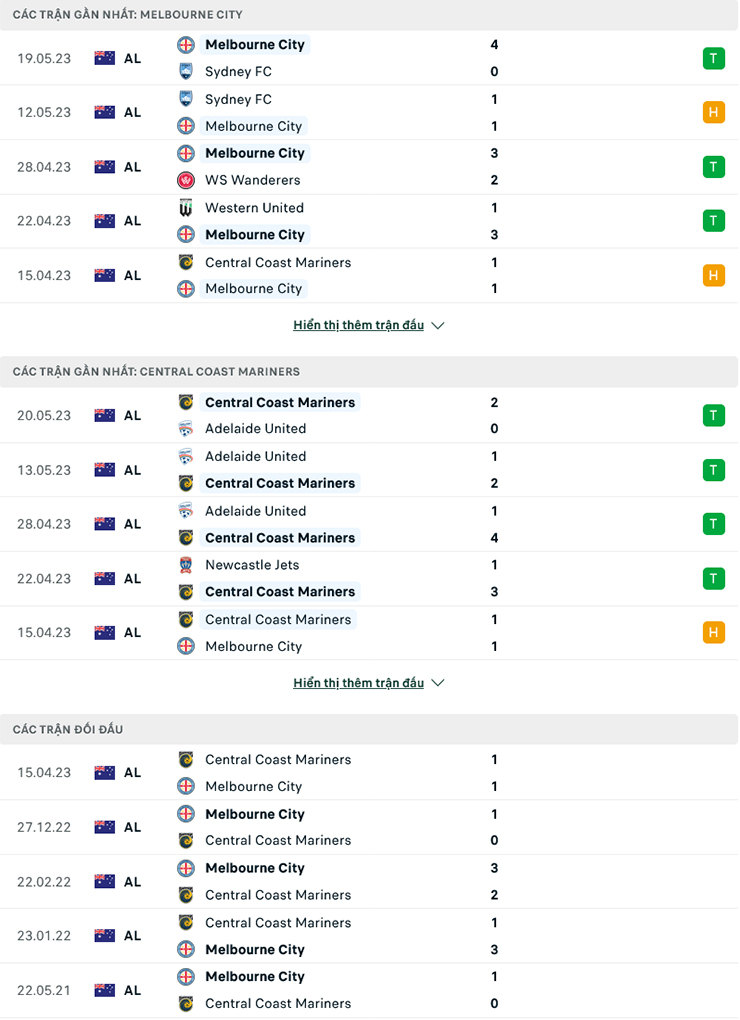
Task: Open WS Wanderers team name link
Action: point(252,180)
